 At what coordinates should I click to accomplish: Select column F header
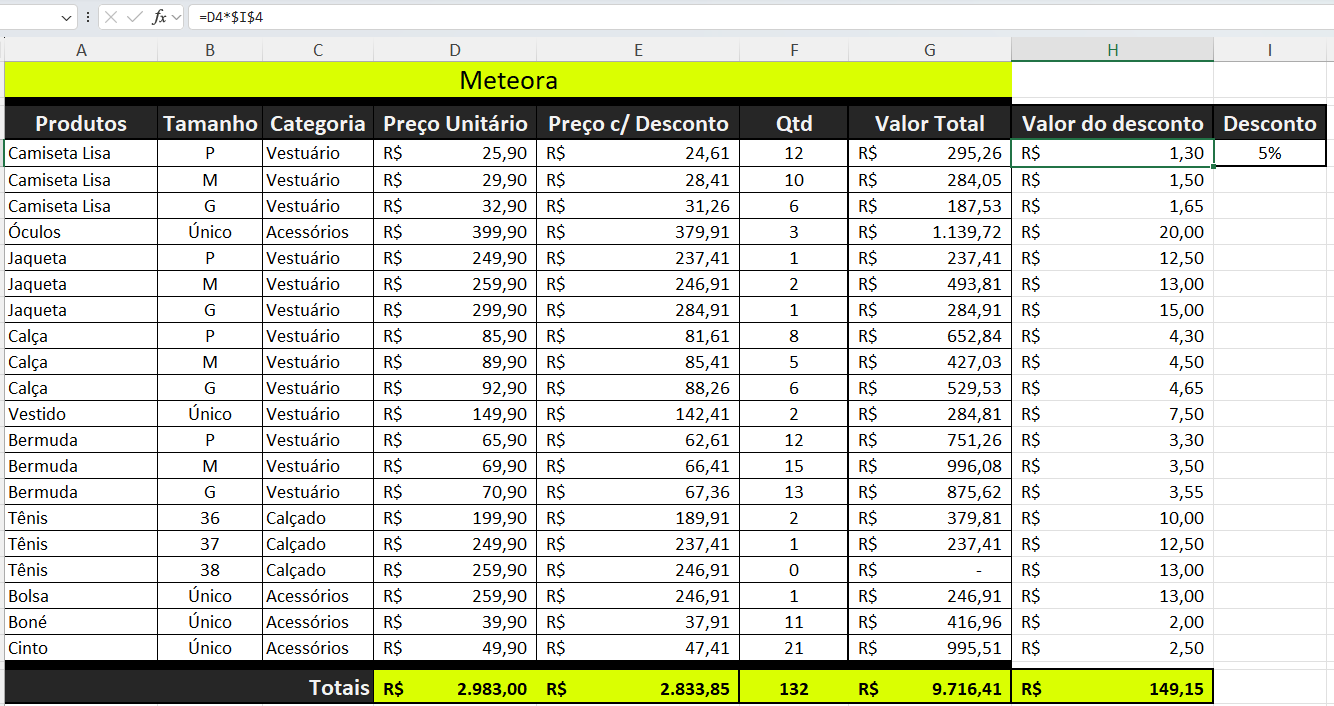click(x=794, y=50)
